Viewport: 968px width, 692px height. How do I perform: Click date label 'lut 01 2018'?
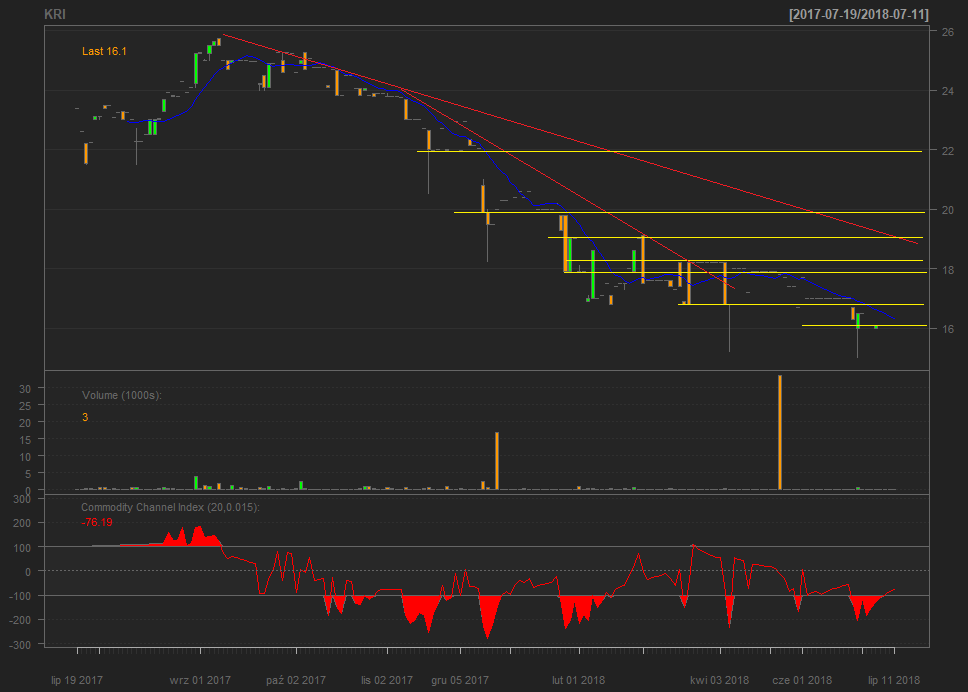[x=578, y=680]
